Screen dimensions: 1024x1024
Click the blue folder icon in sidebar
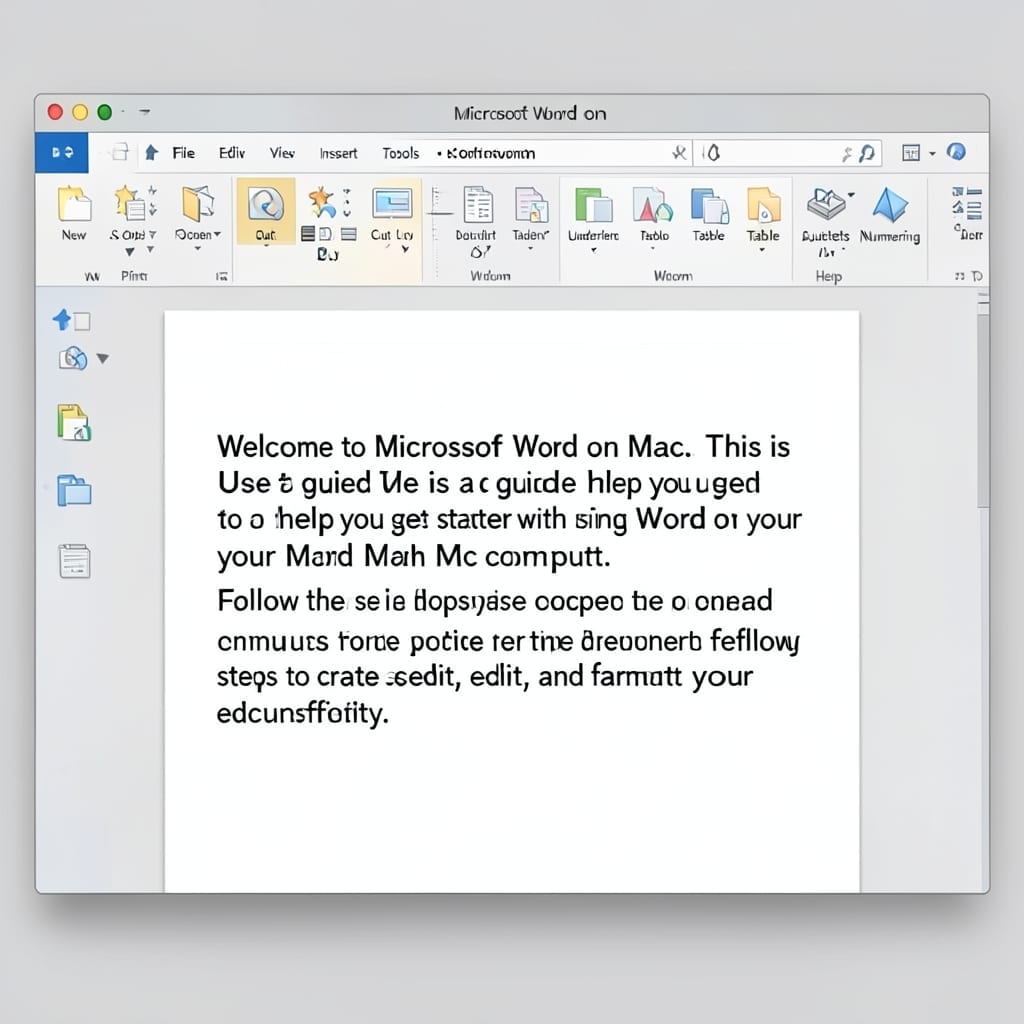click(74, 490)
